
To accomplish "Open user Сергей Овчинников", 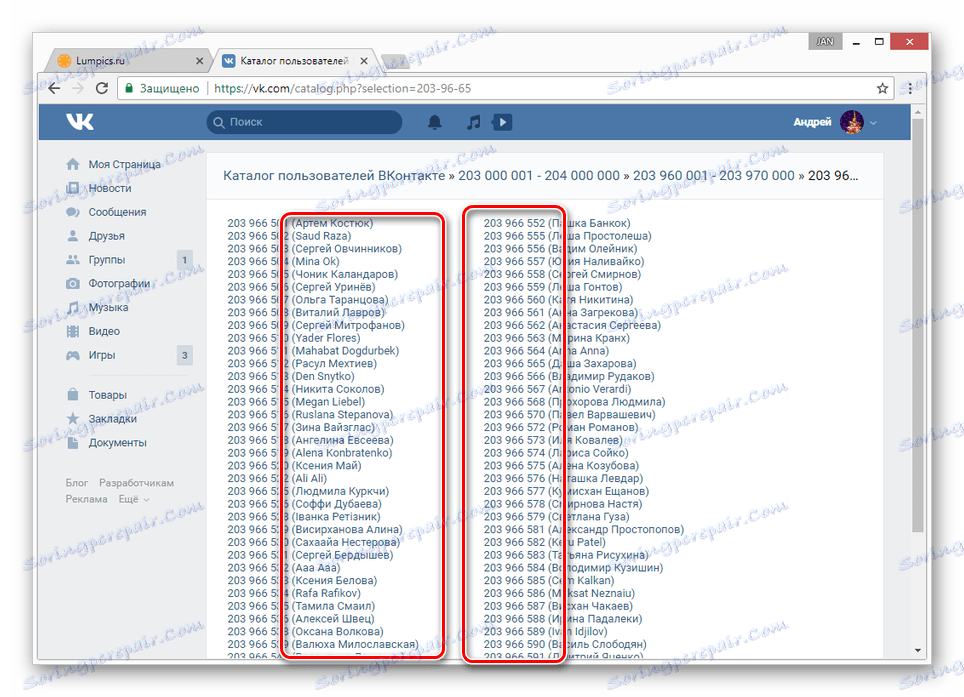I will [314, 249].
